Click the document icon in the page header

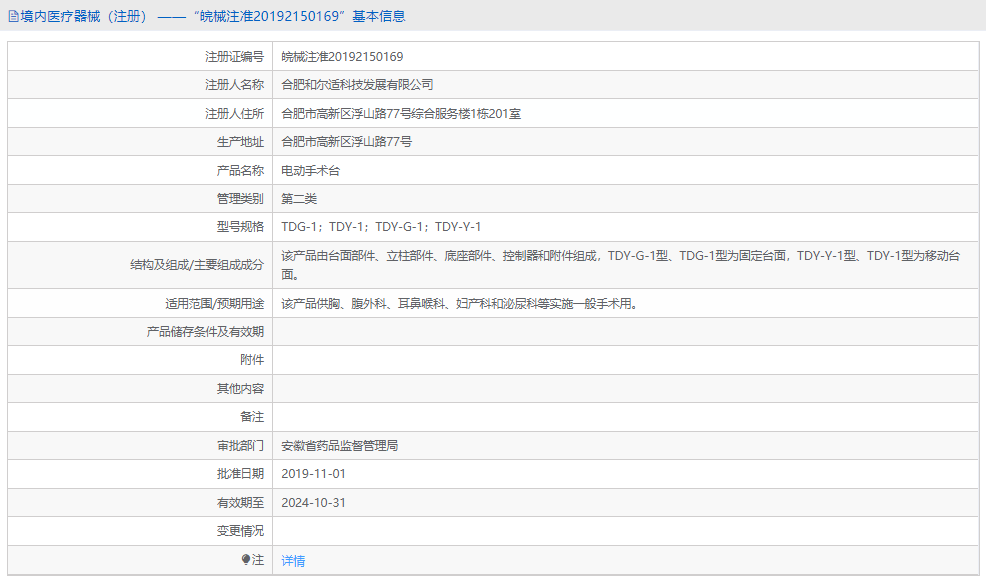13,16
